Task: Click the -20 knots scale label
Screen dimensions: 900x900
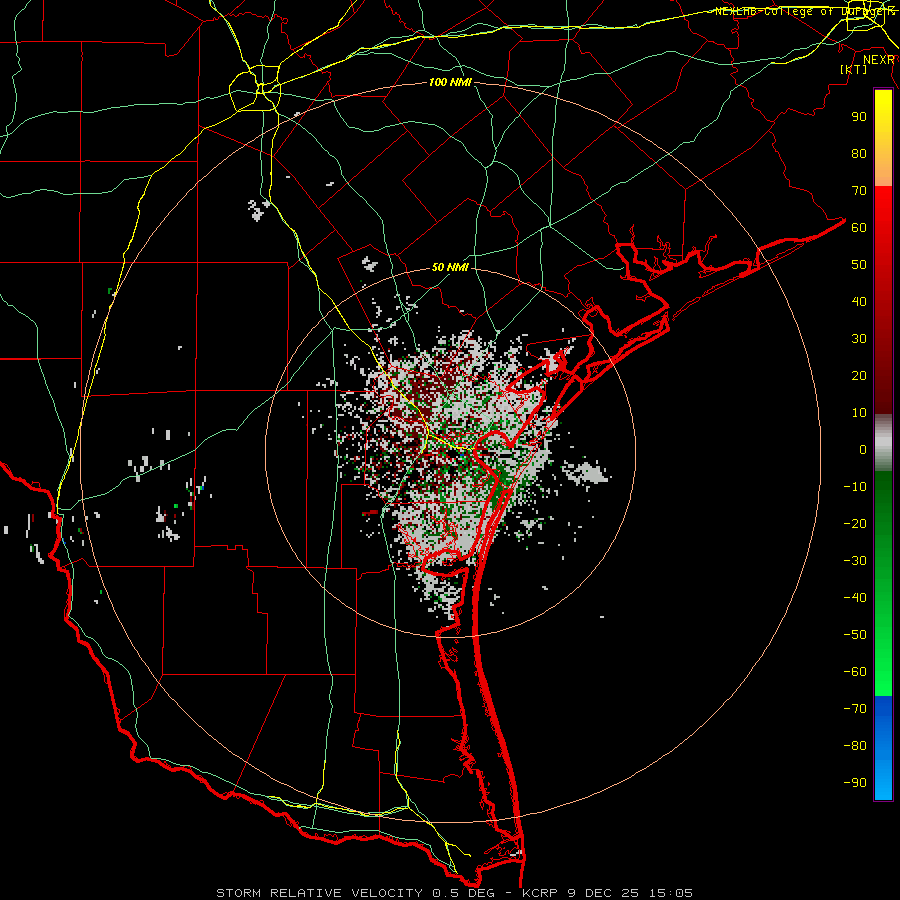Action: point(855,523)
